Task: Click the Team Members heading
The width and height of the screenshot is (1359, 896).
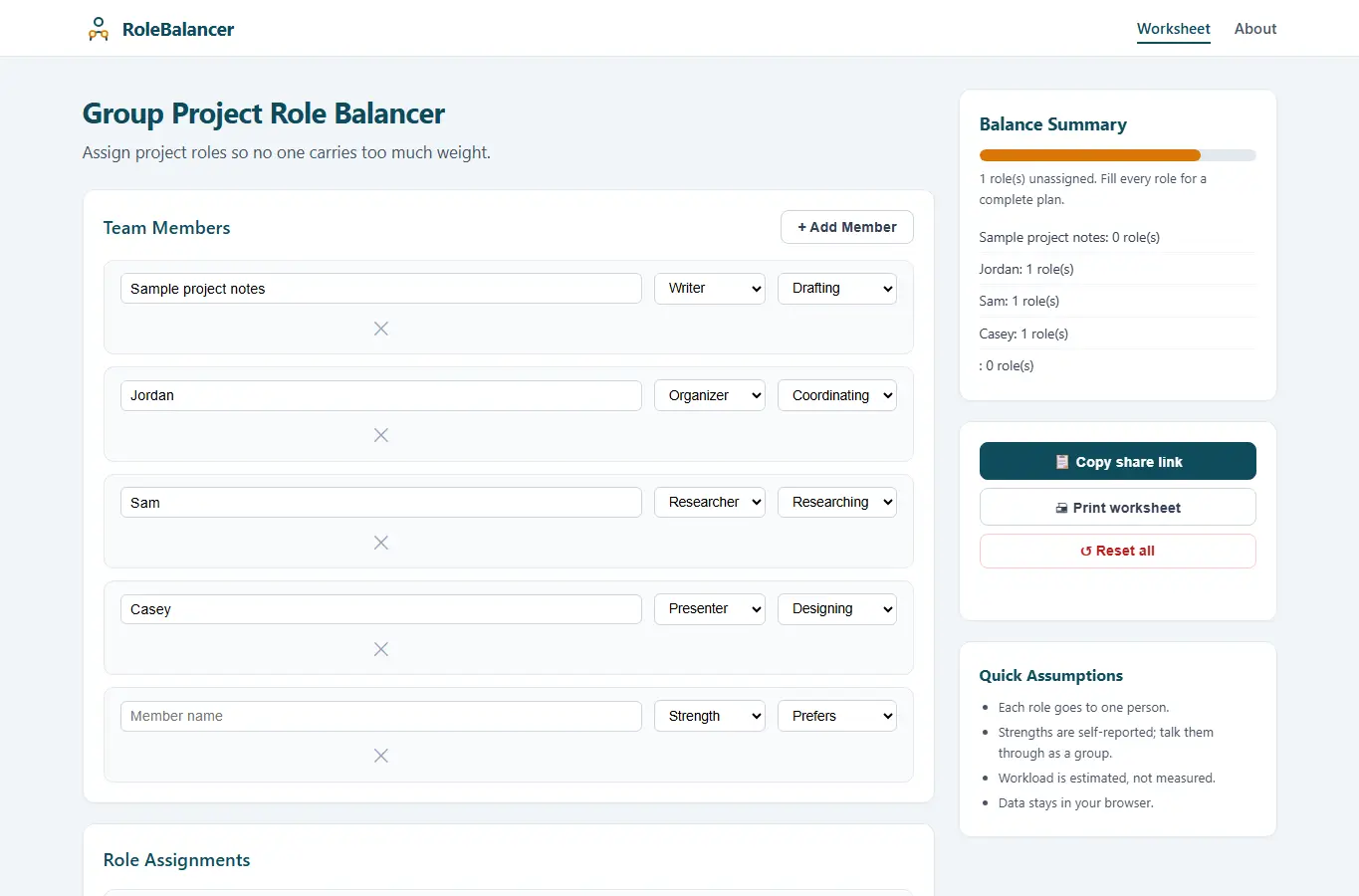Action: click(x=167, y=228)
